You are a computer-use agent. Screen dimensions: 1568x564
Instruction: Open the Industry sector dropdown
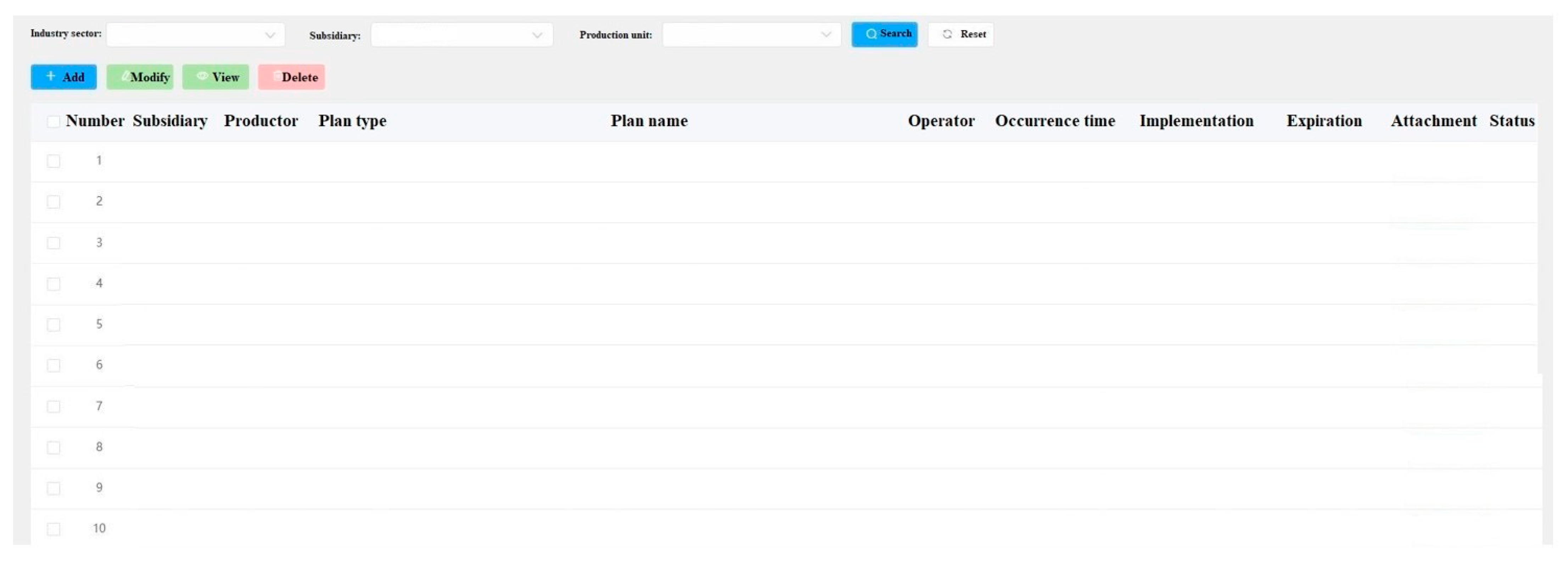(195, 35)
